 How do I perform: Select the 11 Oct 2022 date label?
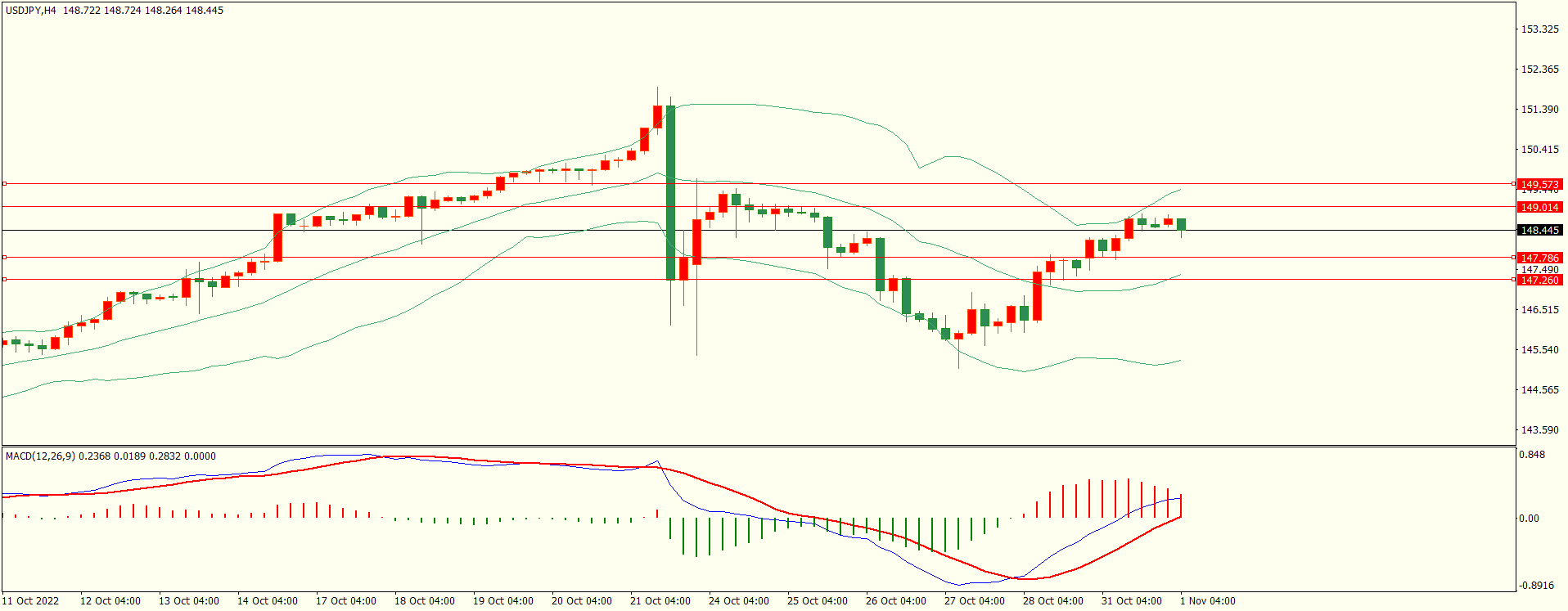tap(30, 600)
